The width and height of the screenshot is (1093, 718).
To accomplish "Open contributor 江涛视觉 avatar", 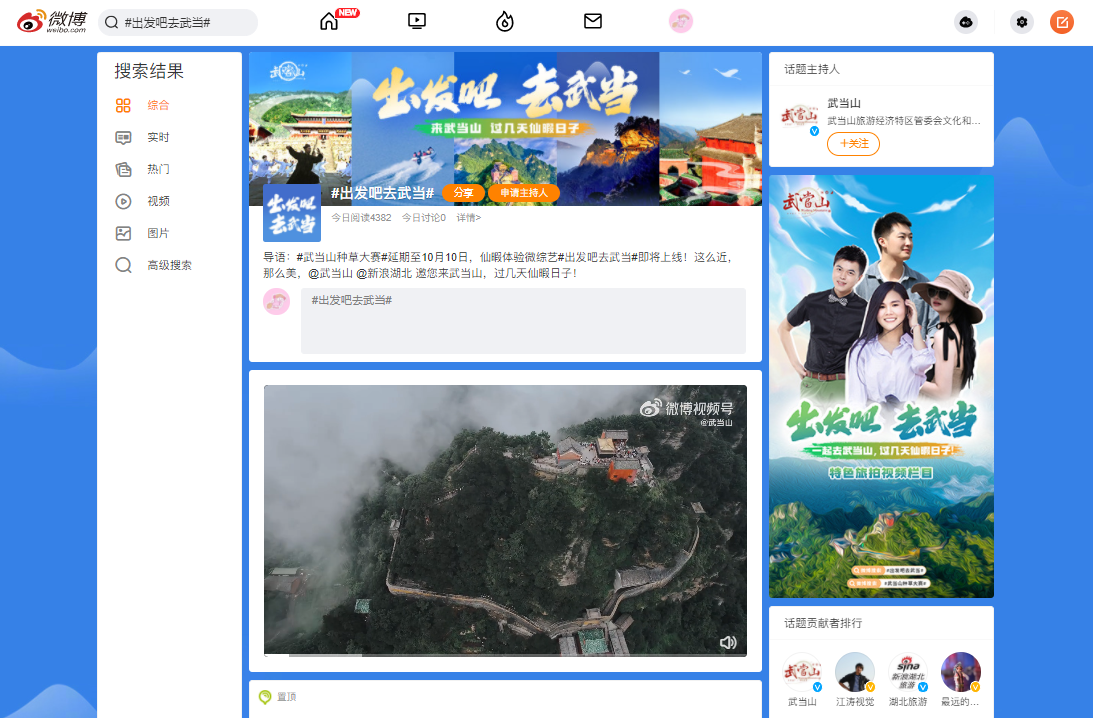I will 855,672.
